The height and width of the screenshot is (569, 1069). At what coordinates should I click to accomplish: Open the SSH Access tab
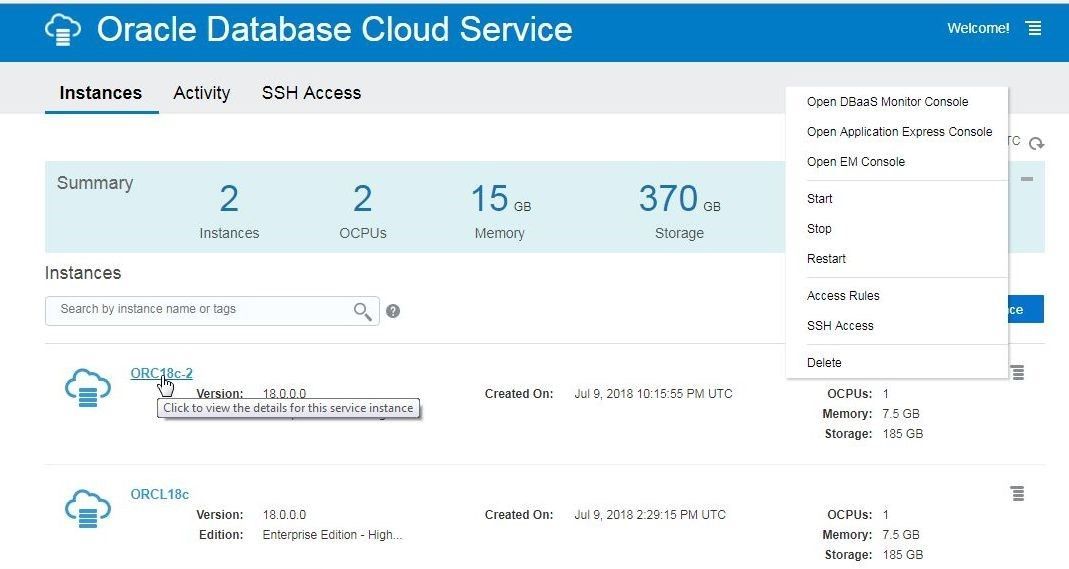pos(312,93)
